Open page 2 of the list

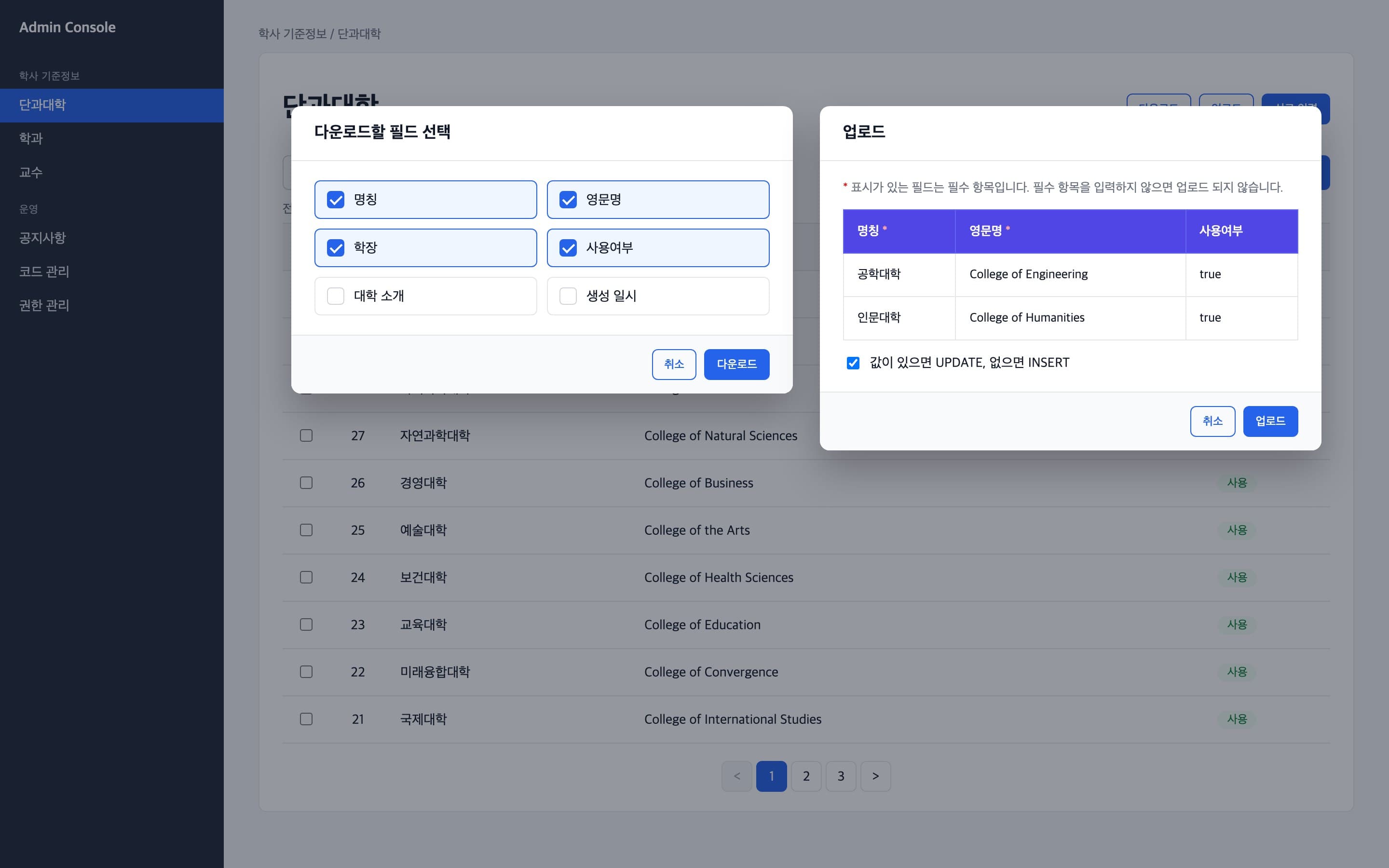806,776
